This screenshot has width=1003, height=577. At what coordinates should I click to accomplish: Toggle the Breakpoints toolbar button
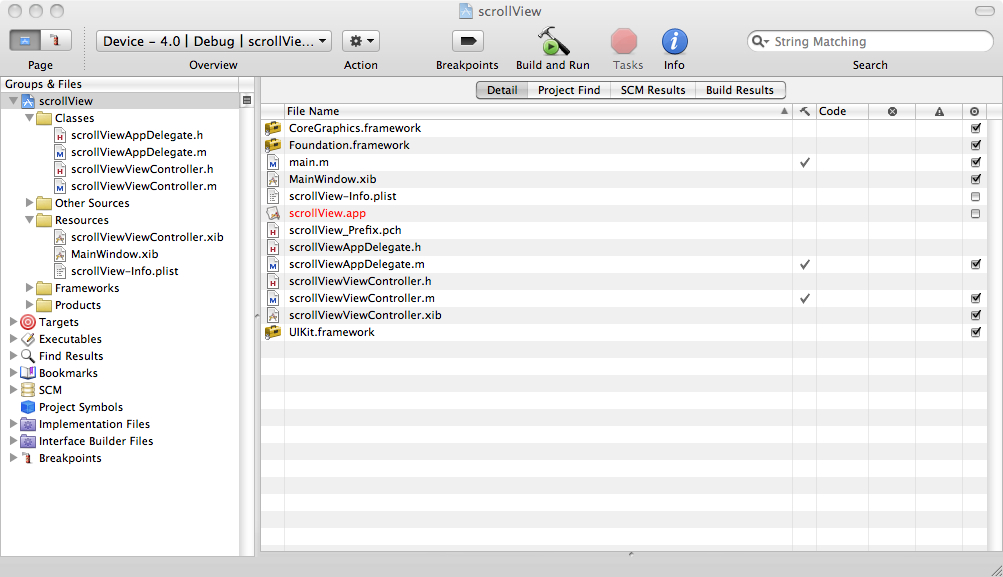click(x=467, y=42)
